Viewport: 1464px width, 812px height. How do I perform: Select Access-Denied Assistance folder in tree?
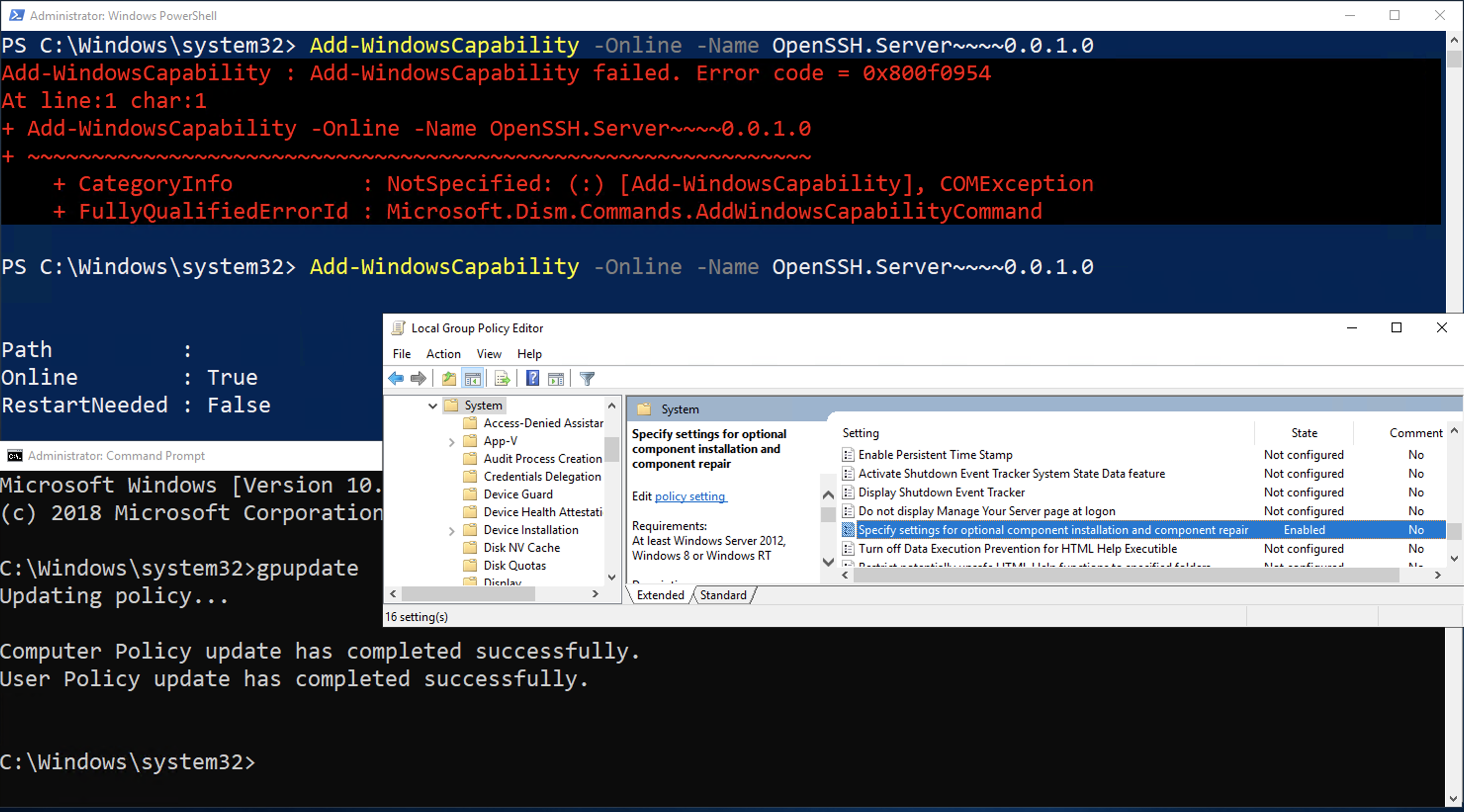(x=544, y=423)
